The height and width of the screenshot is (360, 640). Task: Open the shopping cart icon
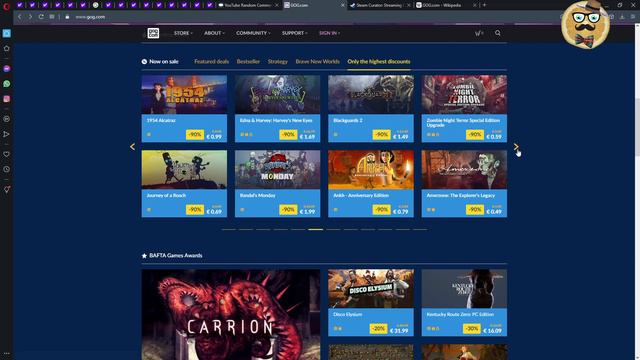click(x=478, y=33)
